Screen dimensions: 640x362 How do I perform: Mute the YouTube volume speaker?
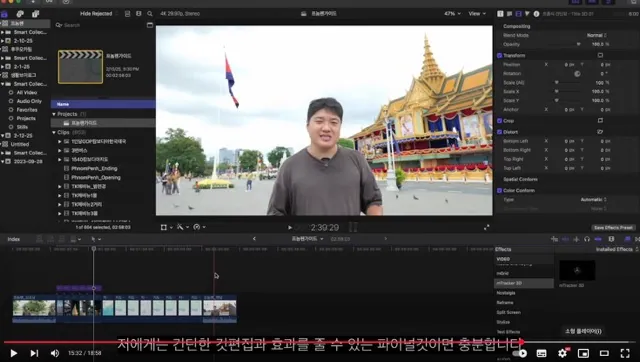click(x=55, y=353)
